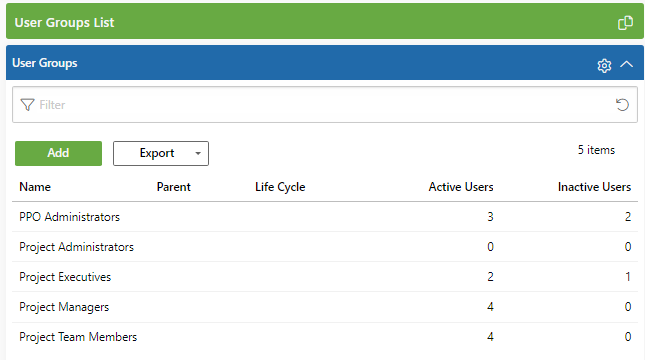Click active users value 4 for Project Managers
646x360 pixels.
click(x=490, y=306)
